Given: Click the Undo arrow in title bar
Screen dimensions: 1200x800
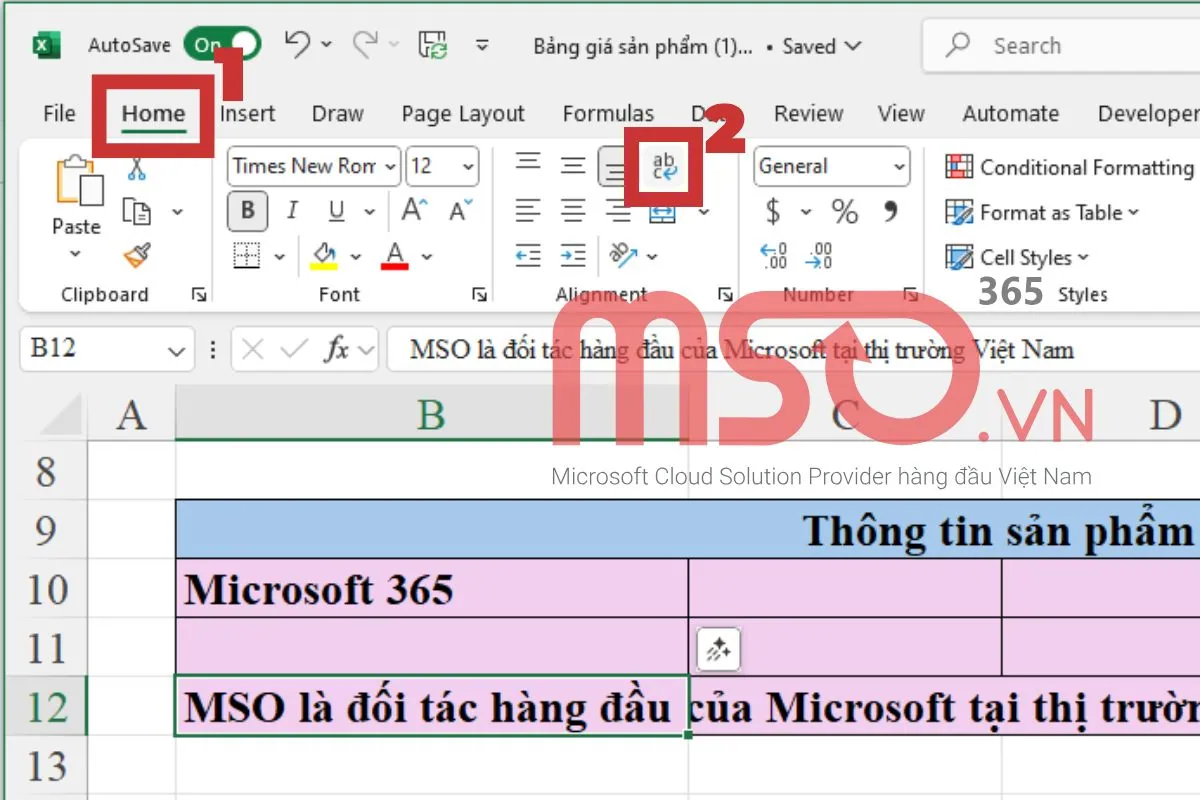Looking at the screenshot, I should click(297, 44).
